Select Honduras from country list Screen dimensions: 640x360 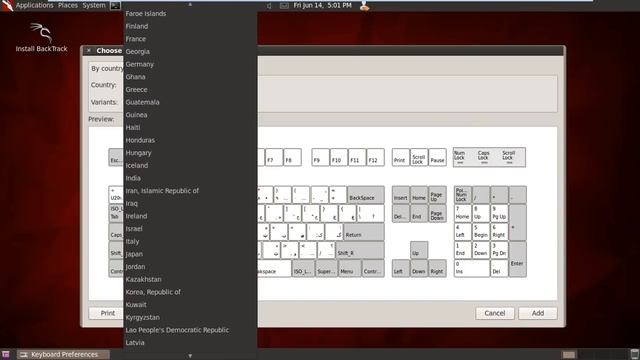point(190,140)
